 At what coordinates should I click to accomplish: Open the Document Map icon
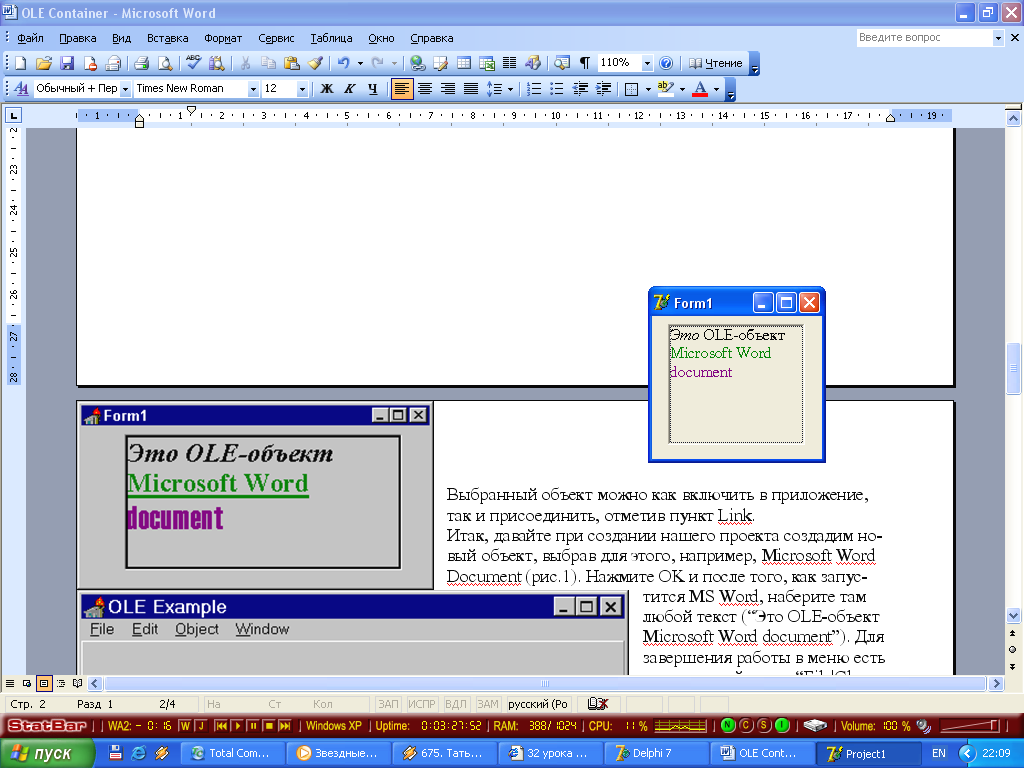pyautogui.click(x=562, y=63)
